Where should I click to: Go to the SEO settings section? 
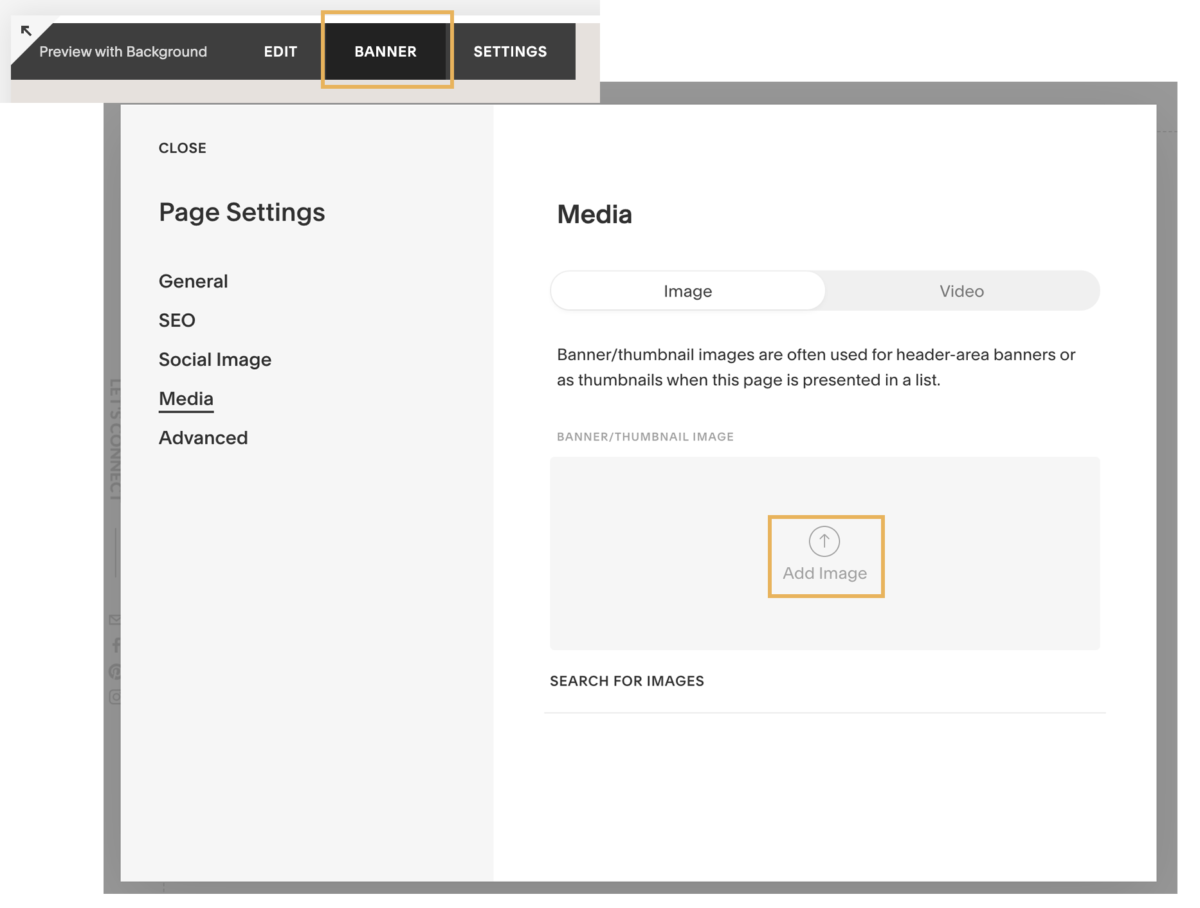coord(177,320)
